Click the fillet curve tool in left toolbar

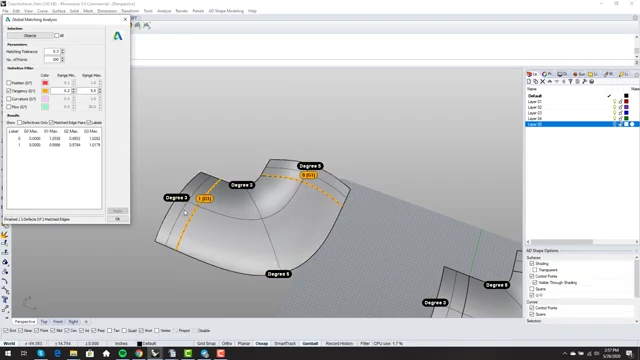(x=5, y=281)
